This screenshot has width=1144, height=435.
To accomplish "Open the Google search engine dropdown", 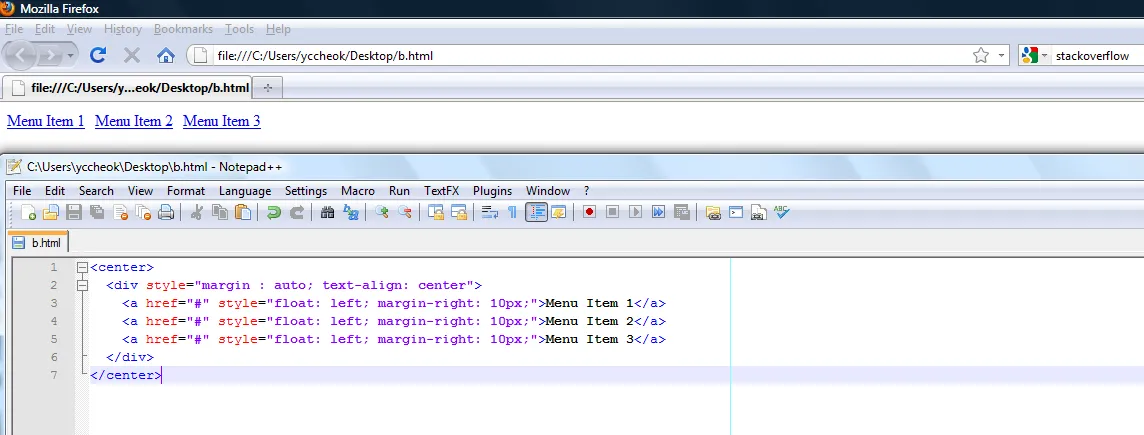I will (x=1036, y=55).
